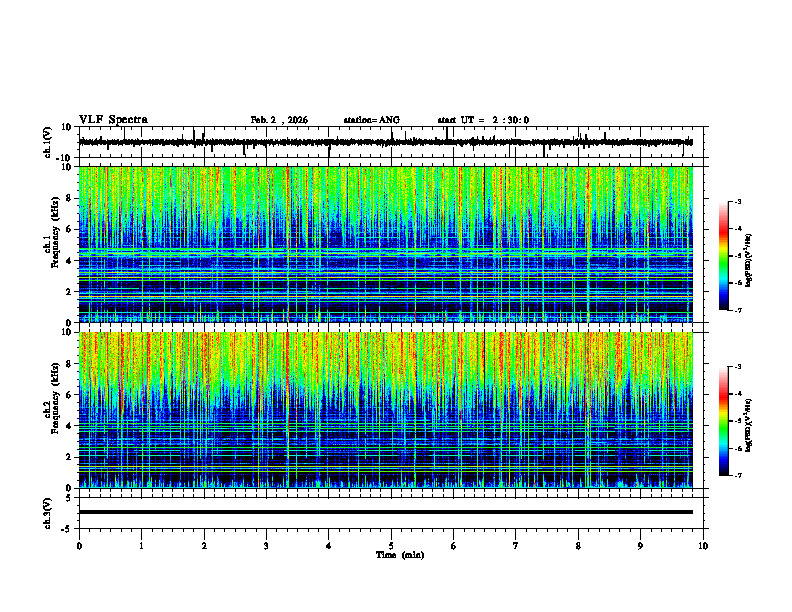Image resolution: width=792 pixels, height=612 pixels.
Task: Click the "6" kHz tick of ch.2 spectrogram
Action: (x=69, y=395)
